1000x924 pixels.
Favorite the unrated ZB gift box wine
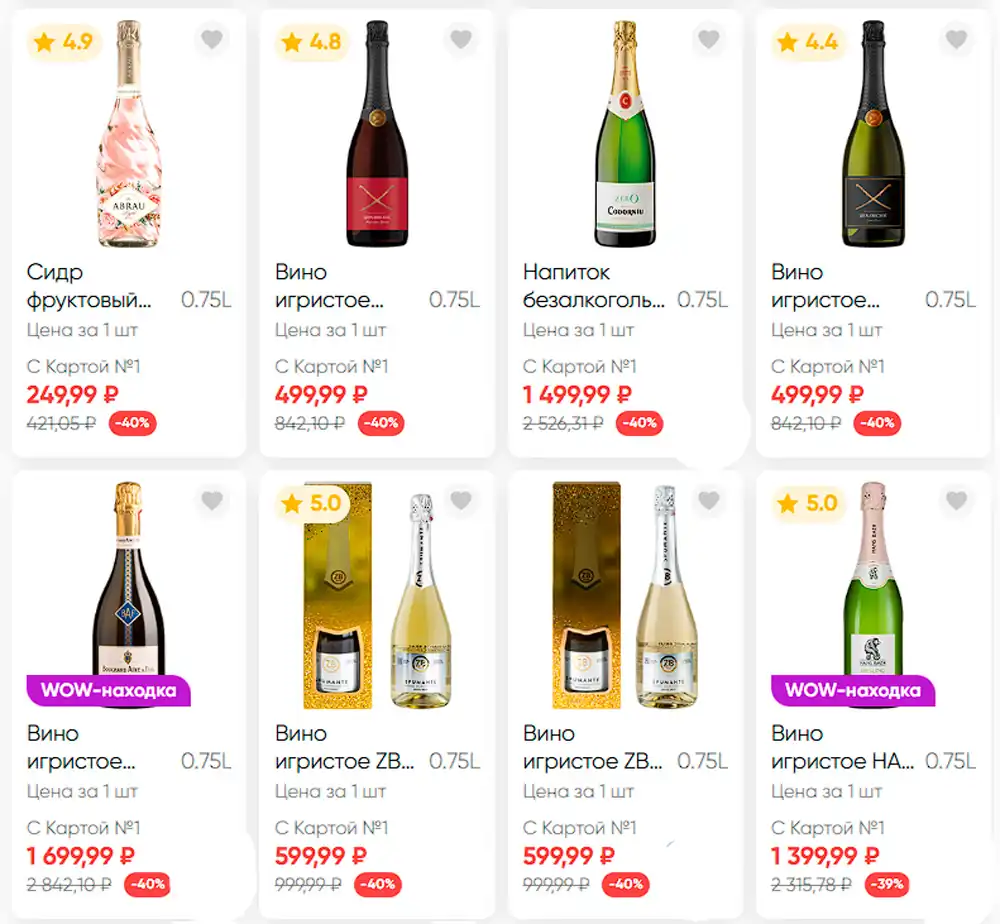click(x=708, y=501)
